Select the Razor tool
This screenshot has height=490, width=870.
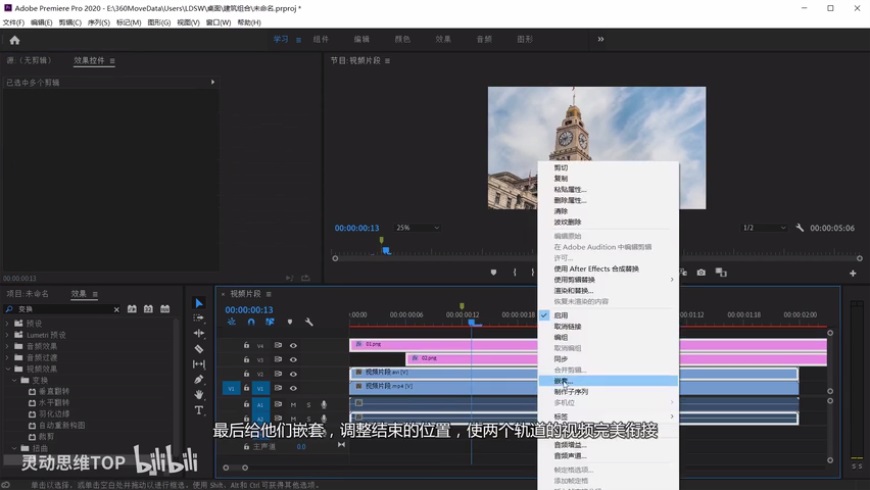199,348
